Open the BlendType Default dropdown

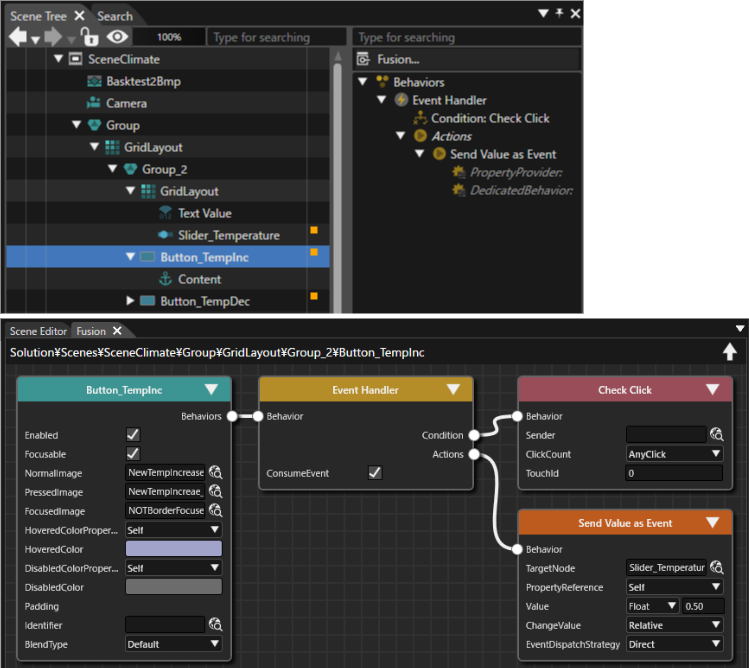point(173,644)
